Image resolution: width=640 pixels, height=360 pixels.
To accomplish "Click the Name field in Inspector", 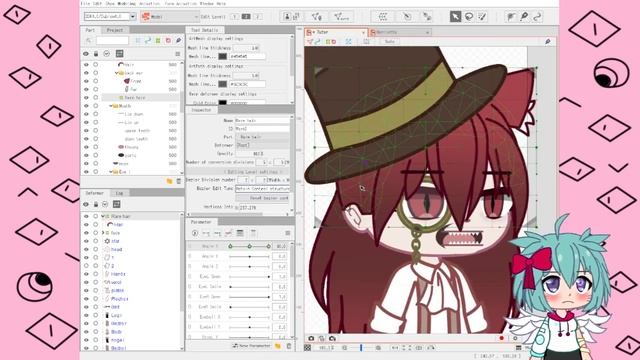I will click(262, 120).
